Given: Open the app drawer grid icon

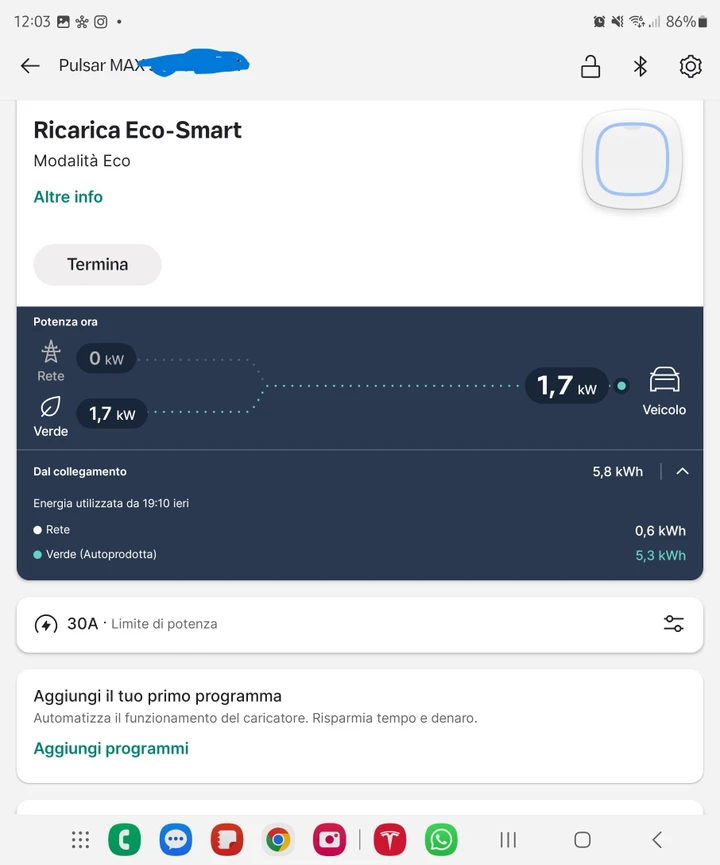Looking at the screenshot, I should [x=81, y=840].
